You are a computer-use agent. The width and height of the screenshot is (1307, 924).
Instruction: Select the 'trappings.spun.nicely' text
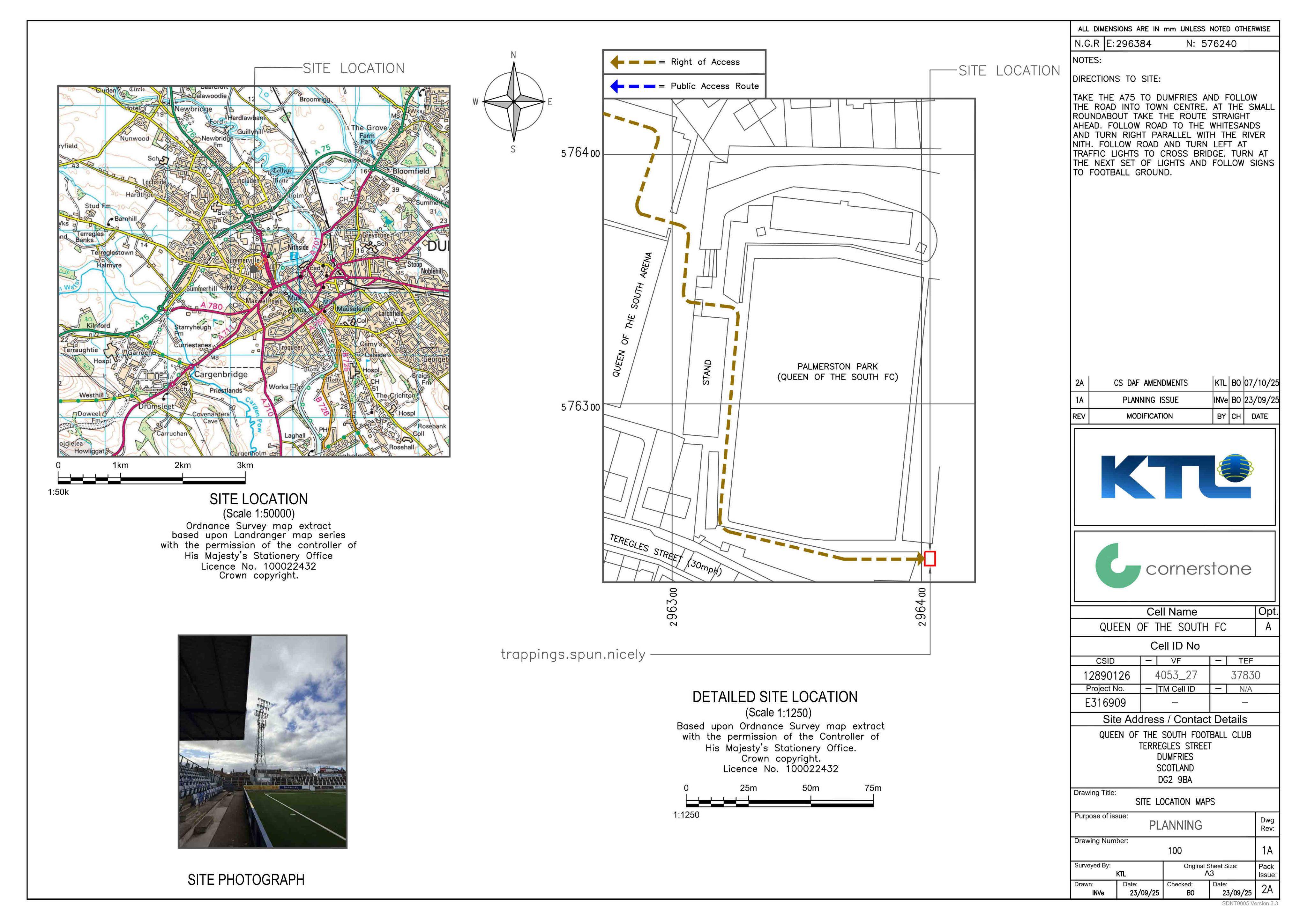pos(573,654)
